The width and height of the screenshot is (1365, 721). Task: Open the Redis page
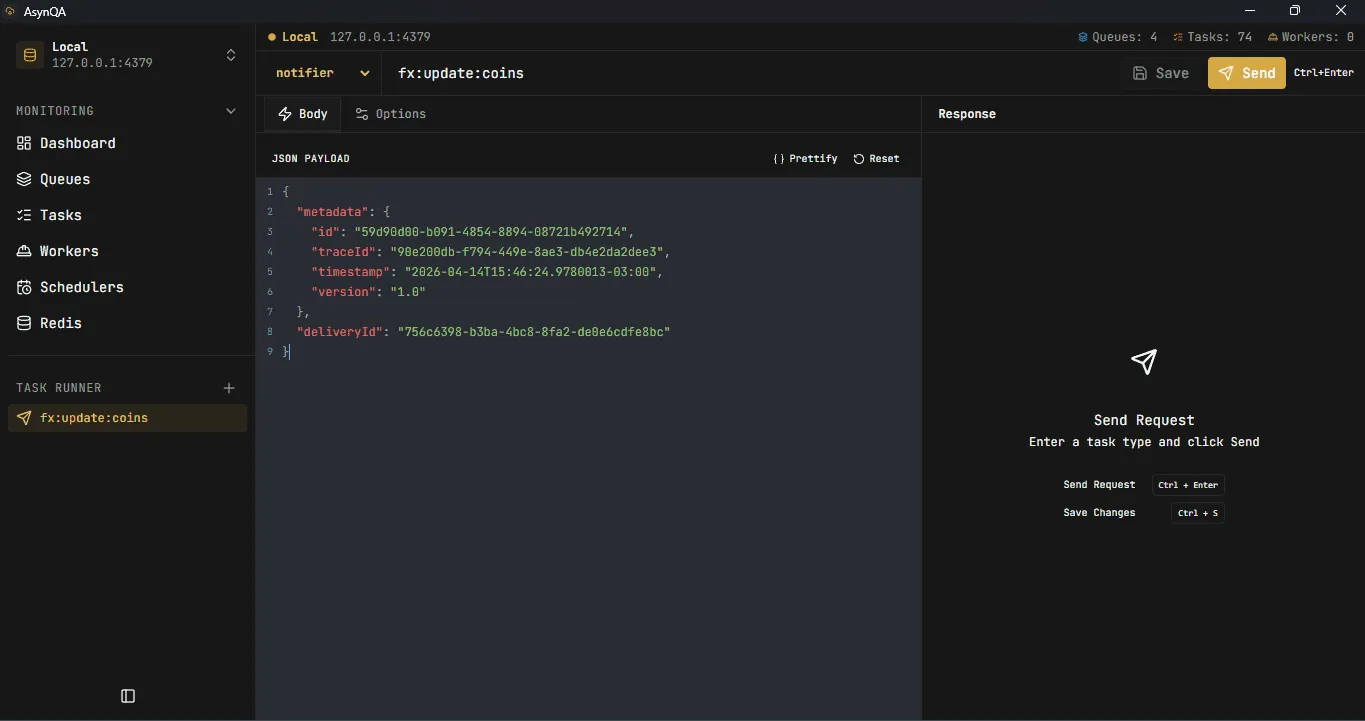tap(127, 323)
